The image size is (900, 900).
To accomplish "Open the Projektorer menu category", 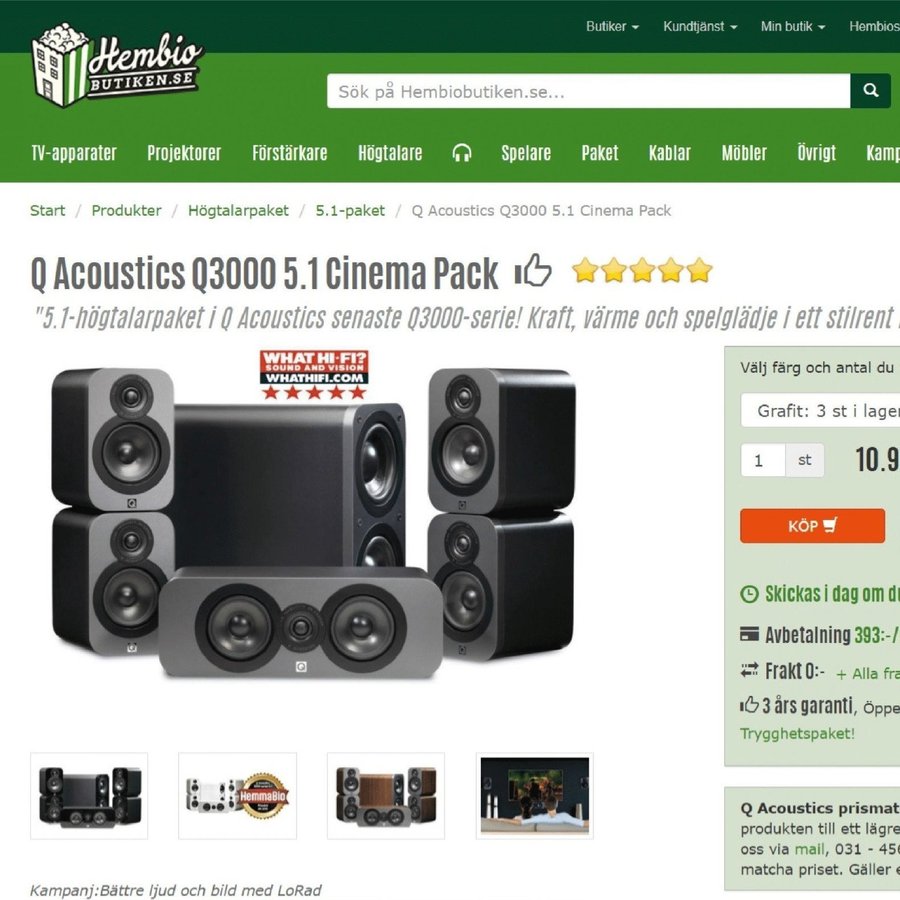I will click(x=184, y=153).
